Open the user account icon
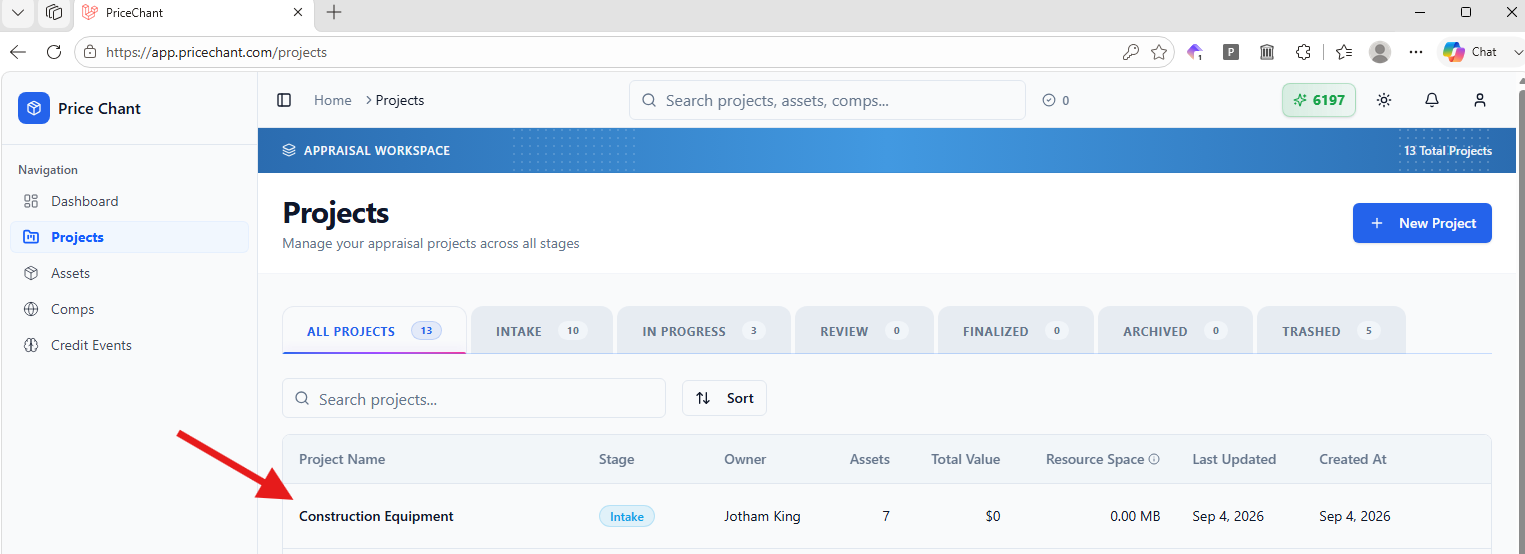The width and height of the screenshot is (1525, 554). pos(1480,100)
